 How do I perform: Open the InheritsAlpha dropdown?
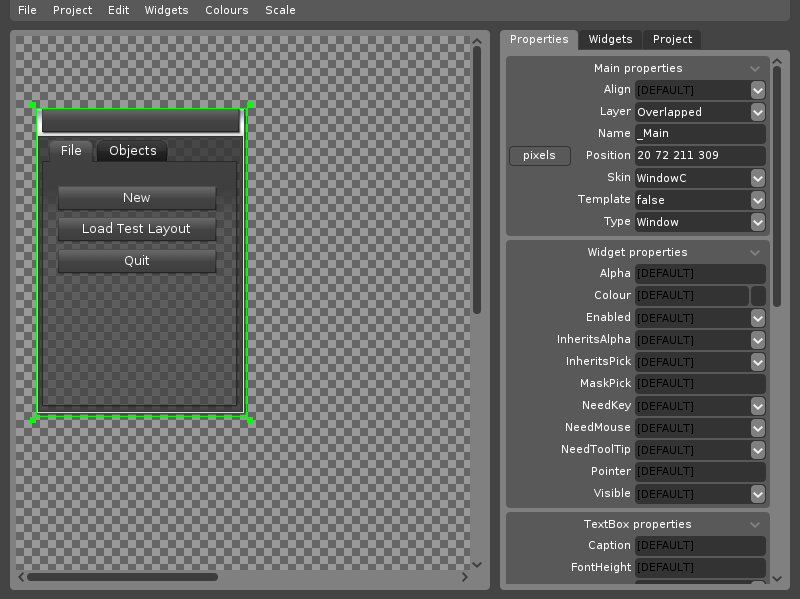click(x=758, y=340)
